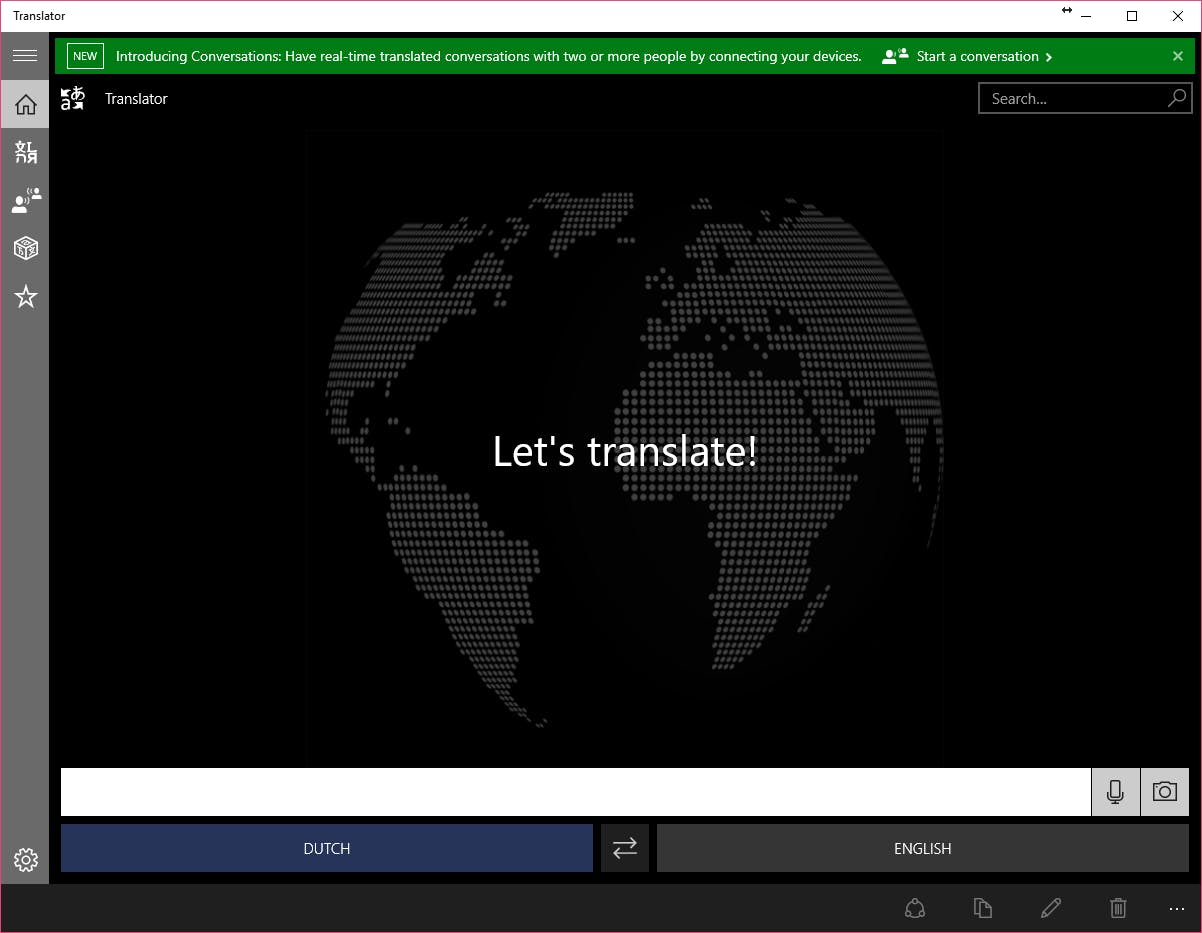
Task: Open Favorites star in sidebar
Action: pyautogui.click(x=25, y=296)
